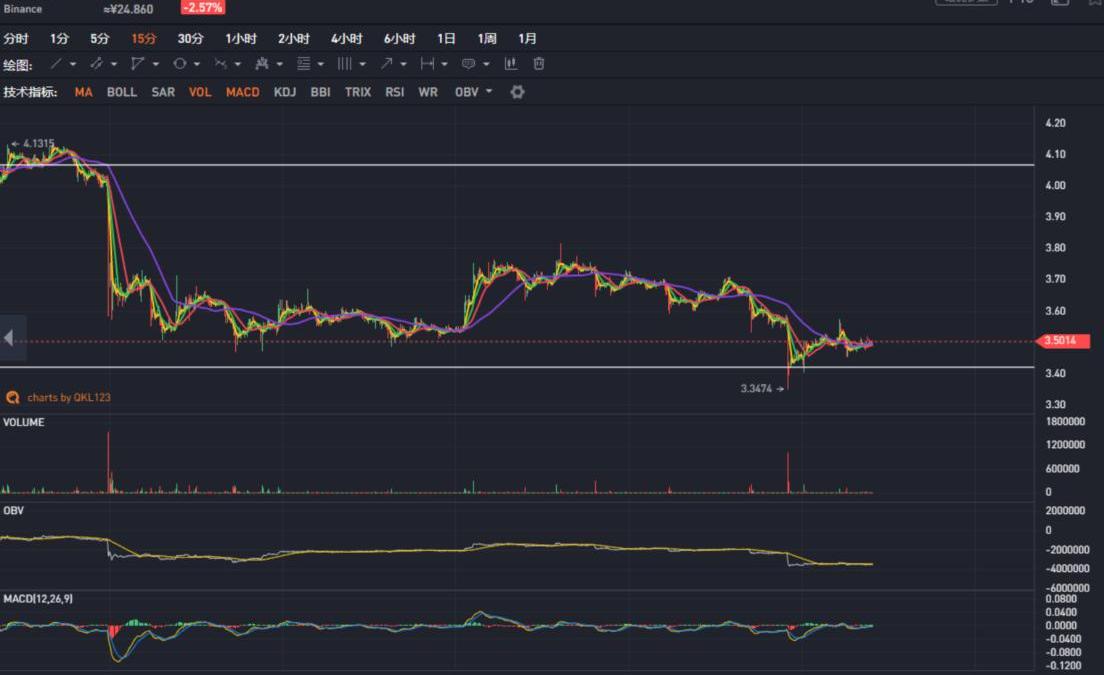Select the line drawing tool
The width and height of the screenshot is (1104, 675).
click(x=56, y=64)
